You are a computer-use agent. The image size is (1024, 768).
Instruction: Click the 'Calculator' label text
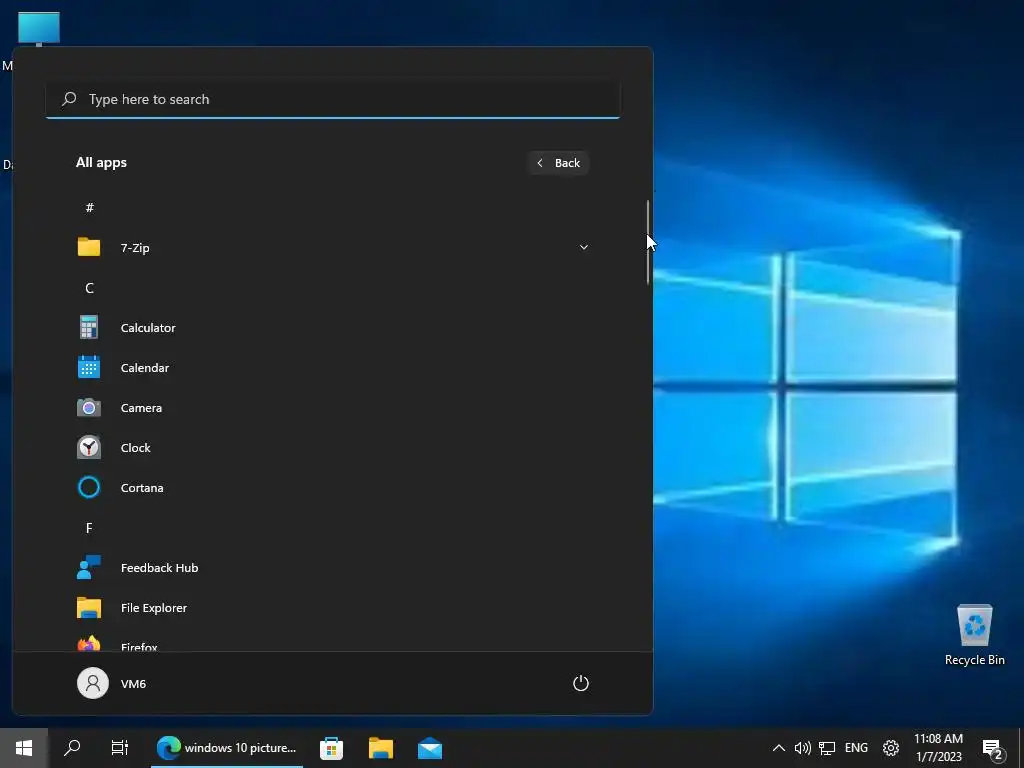pos(148,328)
